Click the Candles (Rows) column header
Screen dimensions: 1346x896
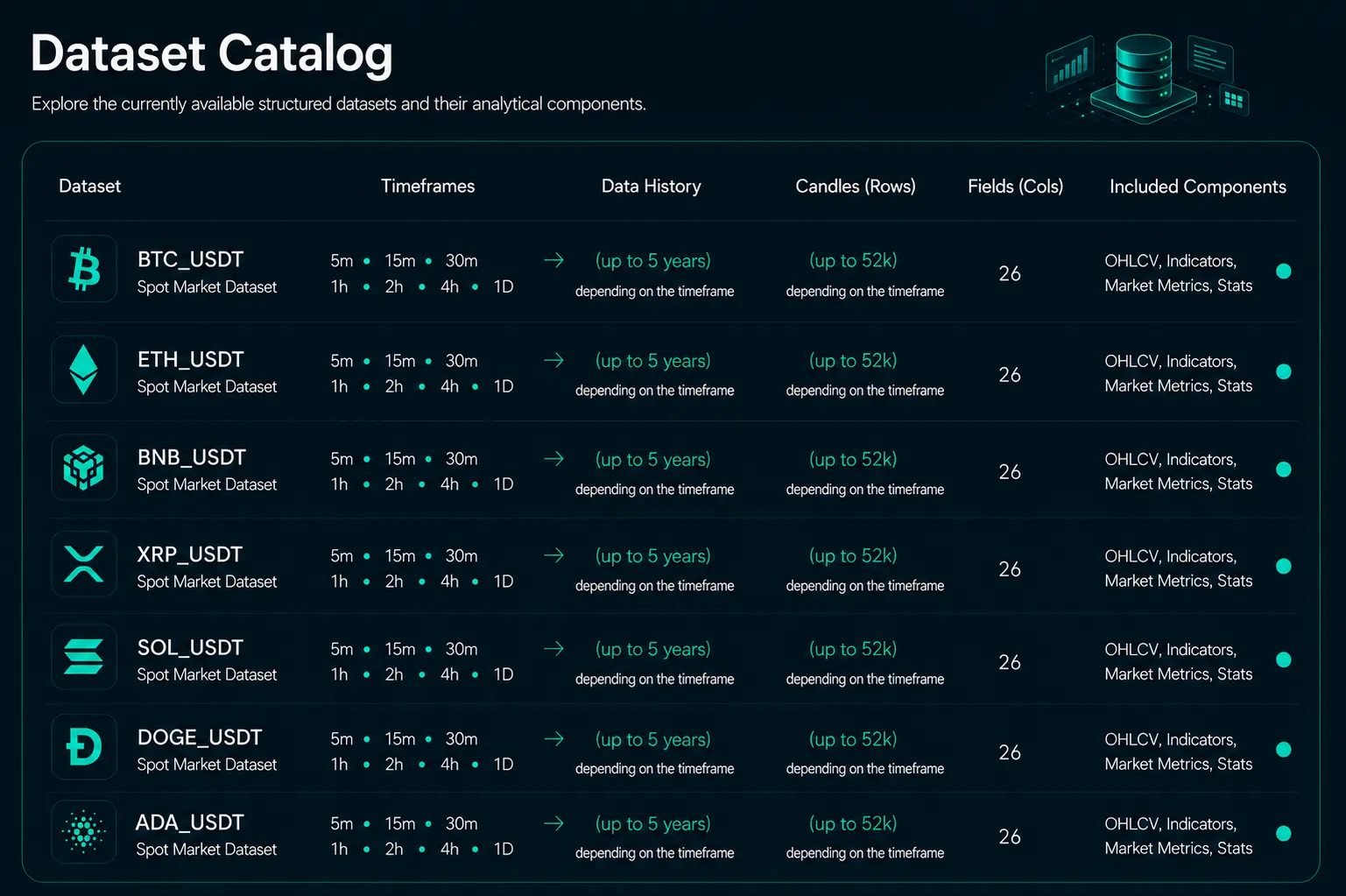click(856, 186)
